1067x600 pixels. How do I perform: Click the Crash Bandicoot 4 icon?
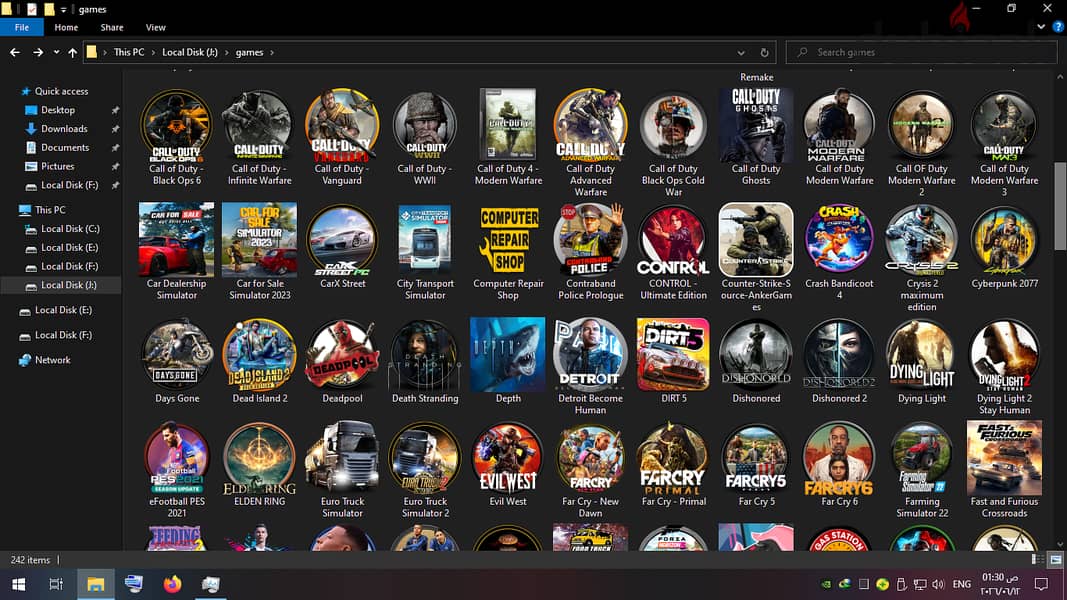tap(839, 239)
